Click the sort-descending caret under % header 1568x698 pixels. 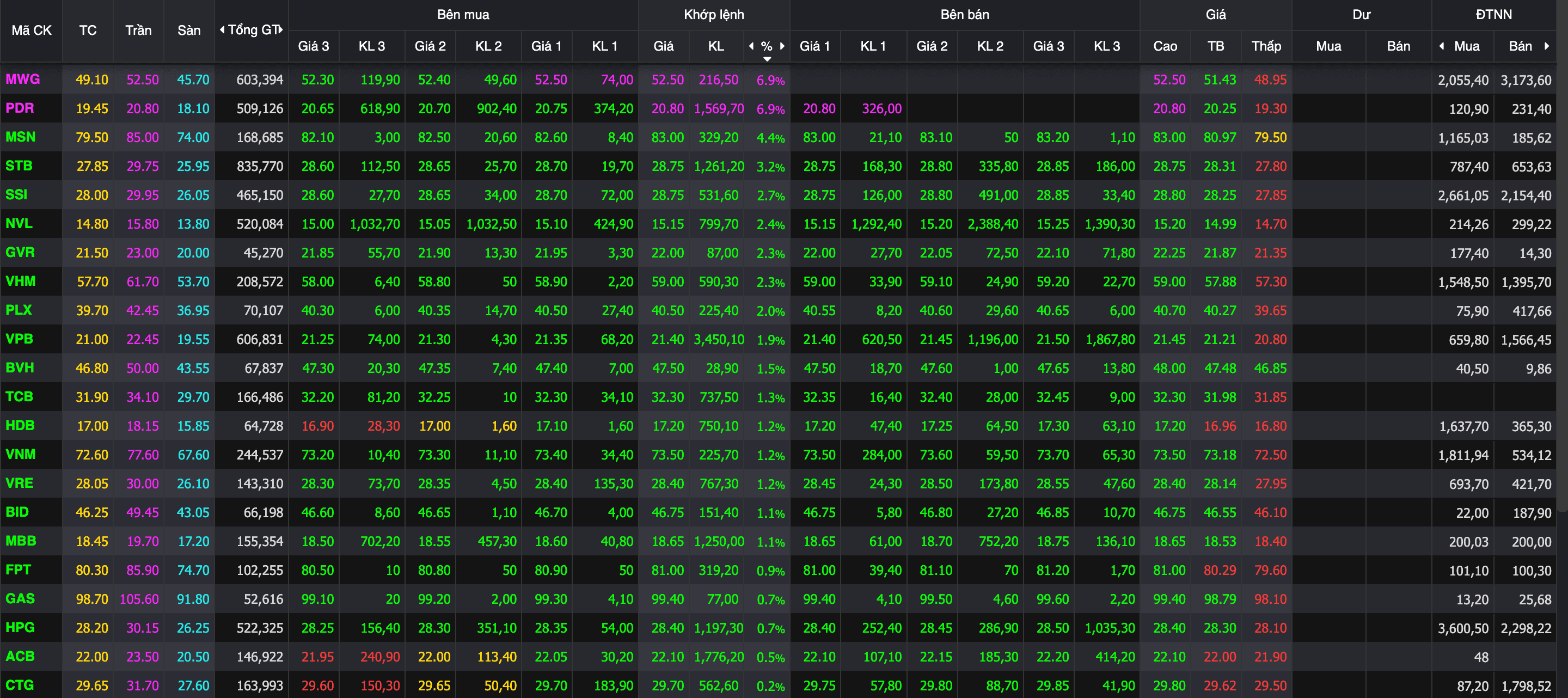767,59
